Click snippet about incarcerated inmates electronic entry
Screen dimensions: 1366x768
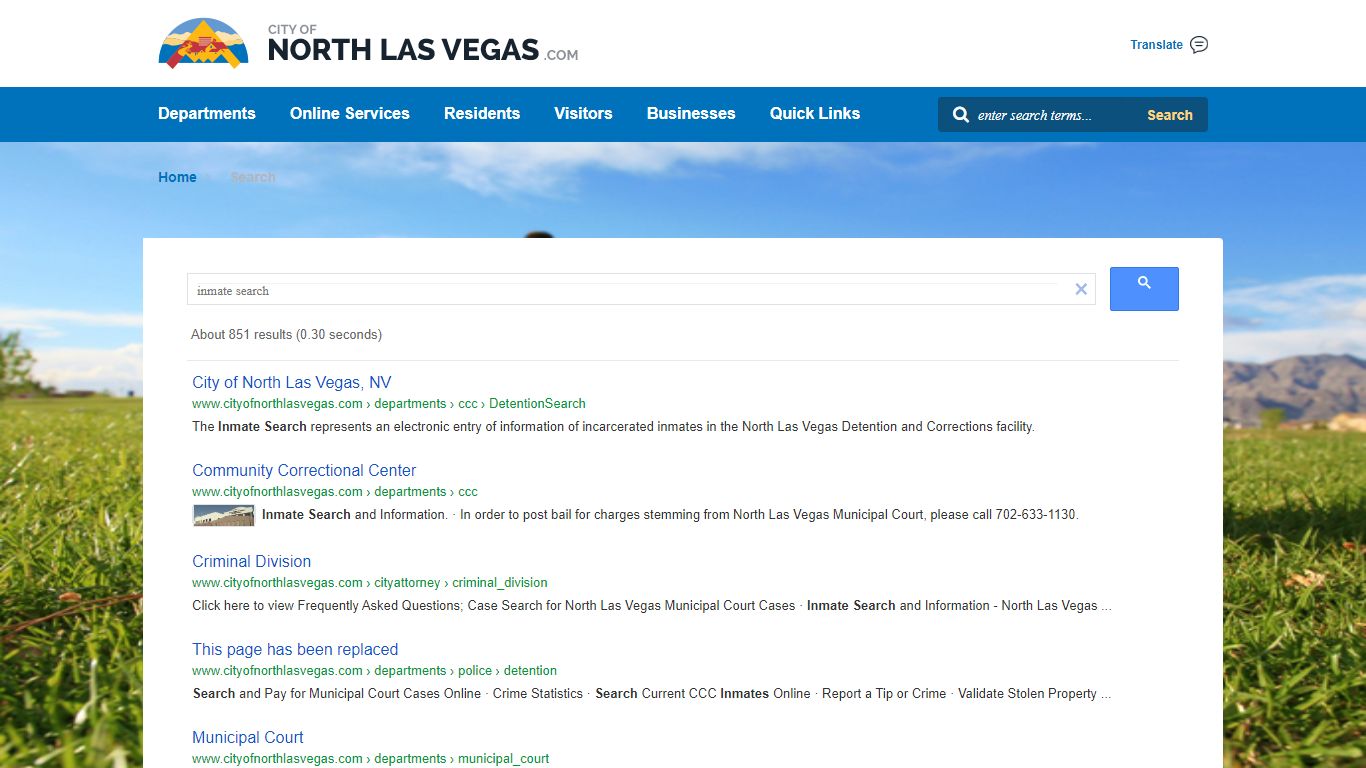click(x=613, y=427)
